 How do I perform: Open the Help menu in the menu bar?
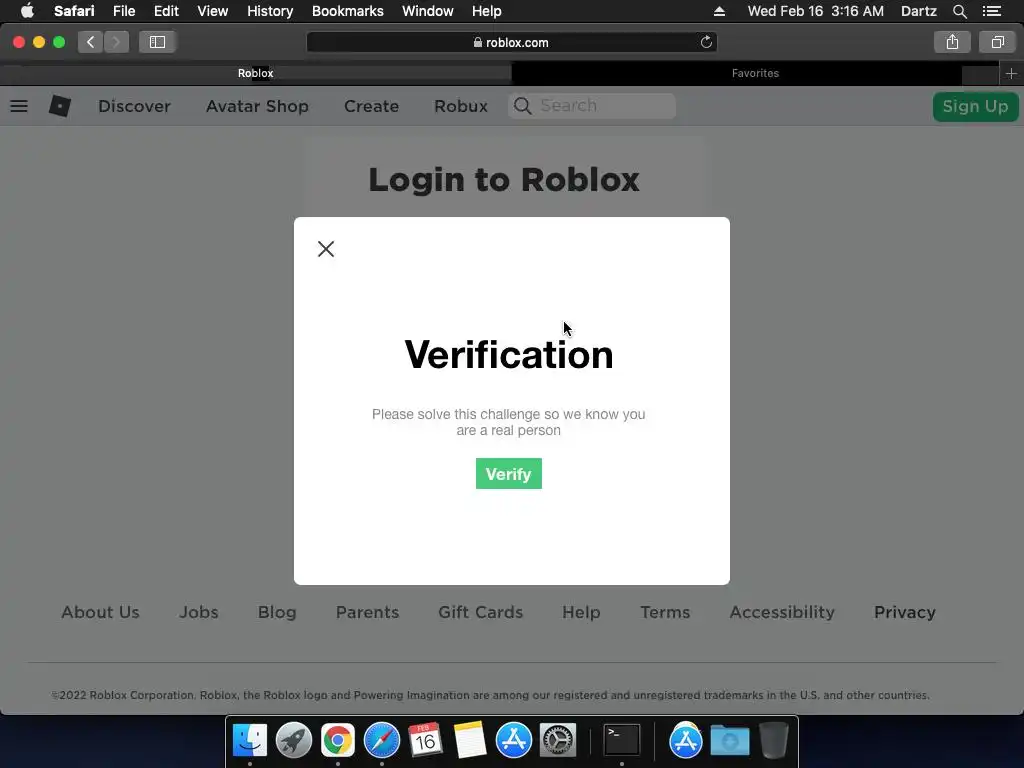(x=487, y=11)
